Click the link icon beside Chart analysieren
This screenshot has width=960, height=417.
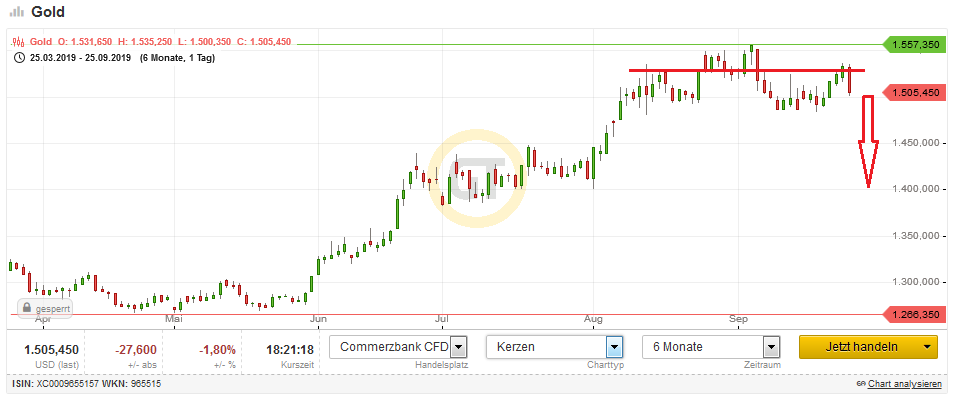860,384
